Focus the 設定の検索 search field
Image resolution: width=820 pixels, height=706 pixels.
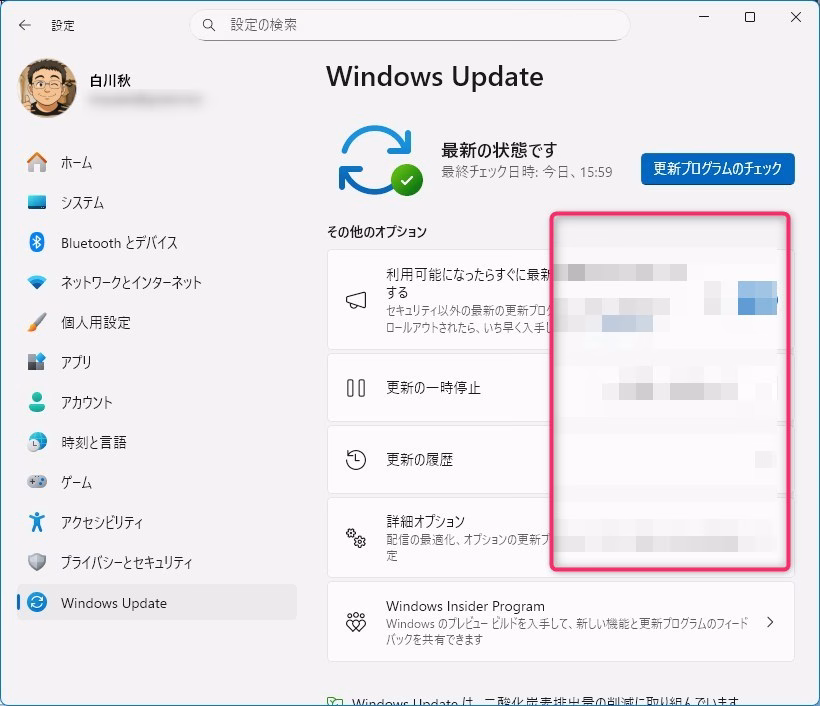pyautogui.click(x=409, y=25)
